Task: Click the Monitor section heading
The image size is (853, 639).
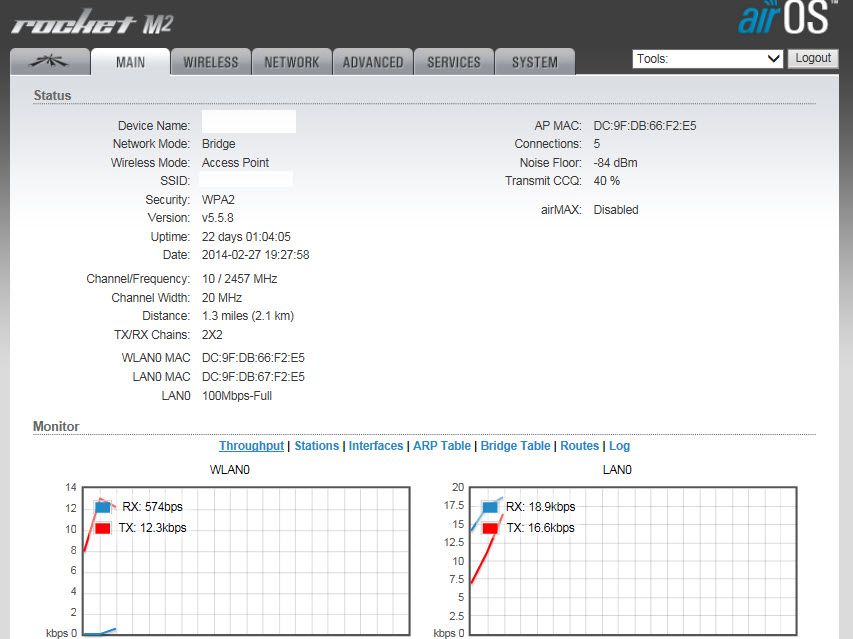Action: pyautogui.click(x=56, y=426)
